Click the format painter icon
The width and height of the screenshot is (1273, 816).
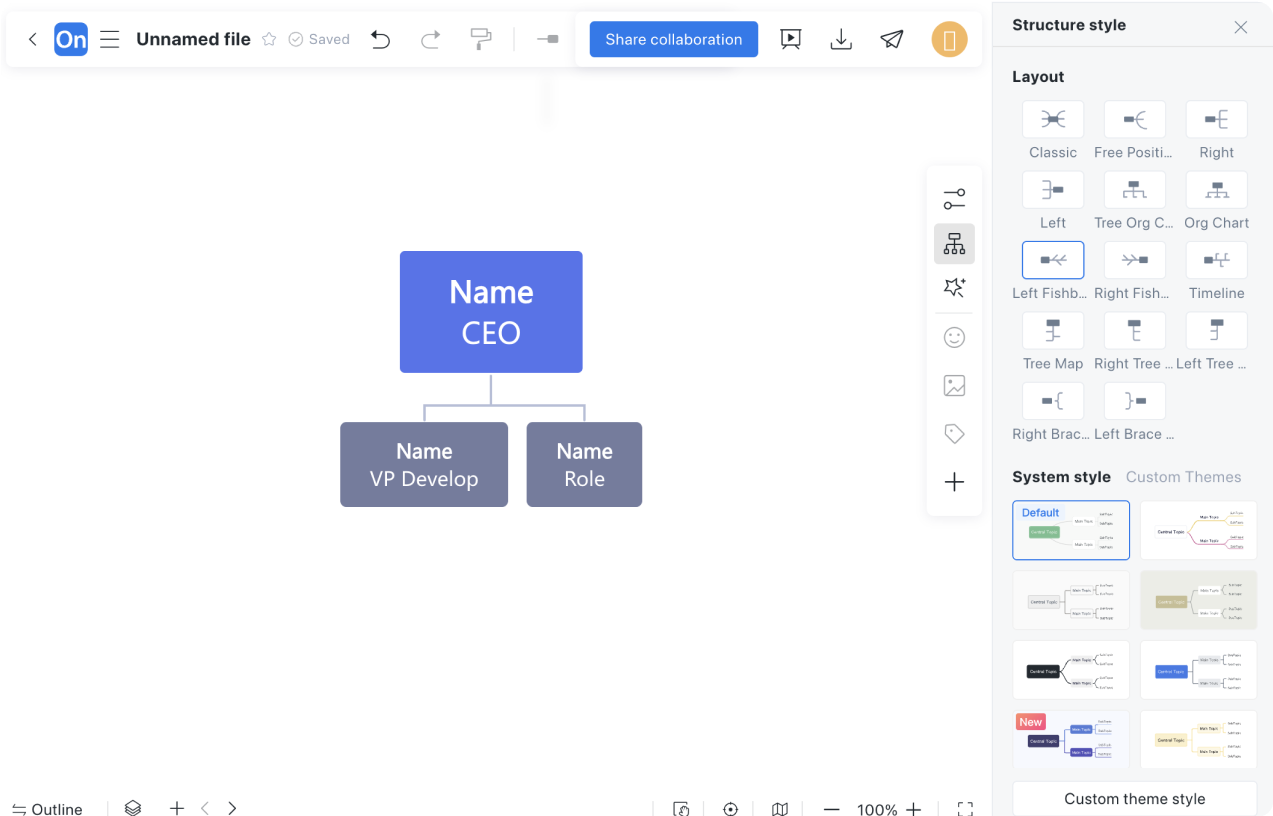(x=481, y=40)
